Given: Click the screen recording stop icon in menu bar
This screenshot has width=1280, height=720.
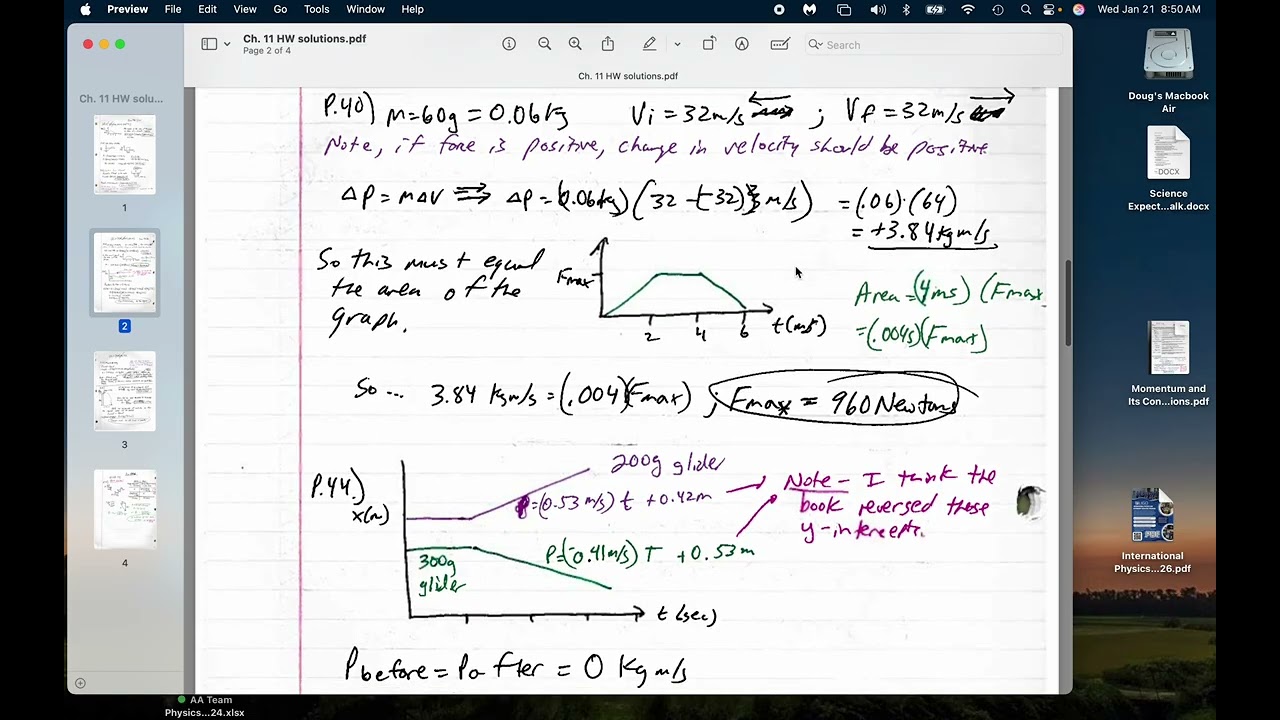Looking at the screenshot, I should pyautogui.click(x=779, y=9).
